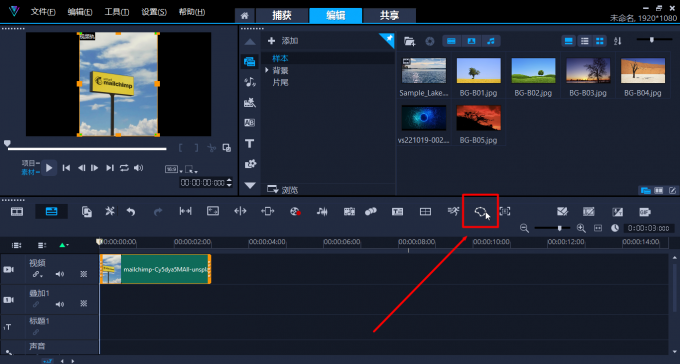Open the split screen template creator
The width and height of the screenshot is (680, 364).
[x=425, y=211]
